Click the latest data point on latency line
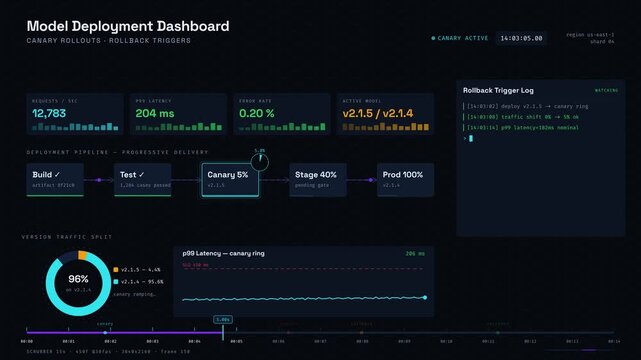641x360 pixels. coord(425,297)
